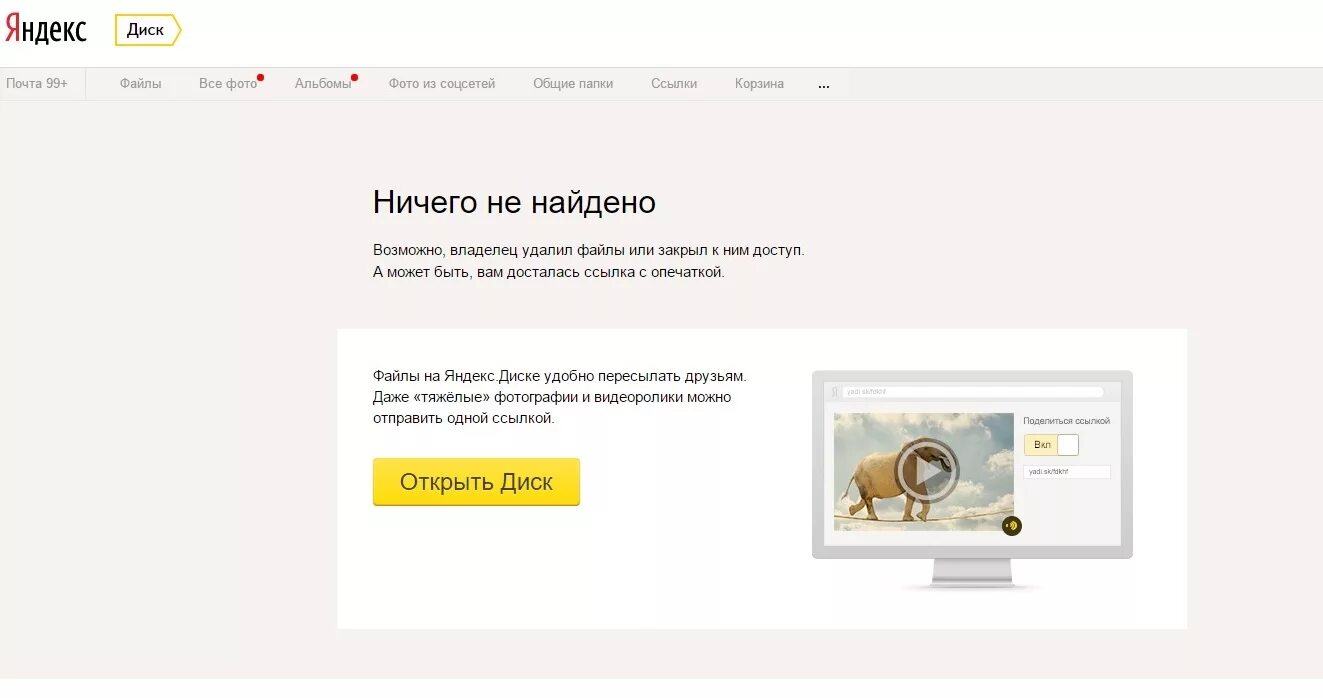The width and height of the screenshot is (1323, 698).
Task: Switch to Все фото tab
Action: tap(228, 84)
